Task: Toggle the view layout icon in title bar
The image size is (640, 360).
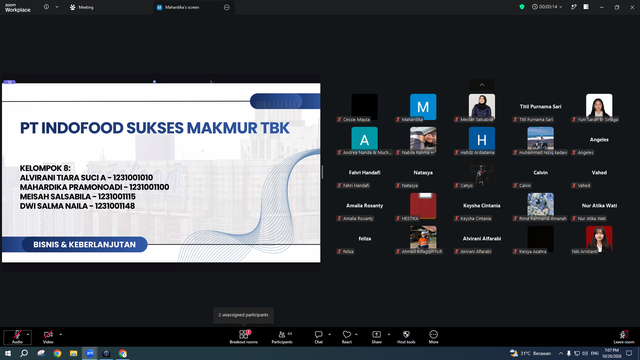Action: pos(586,7)
